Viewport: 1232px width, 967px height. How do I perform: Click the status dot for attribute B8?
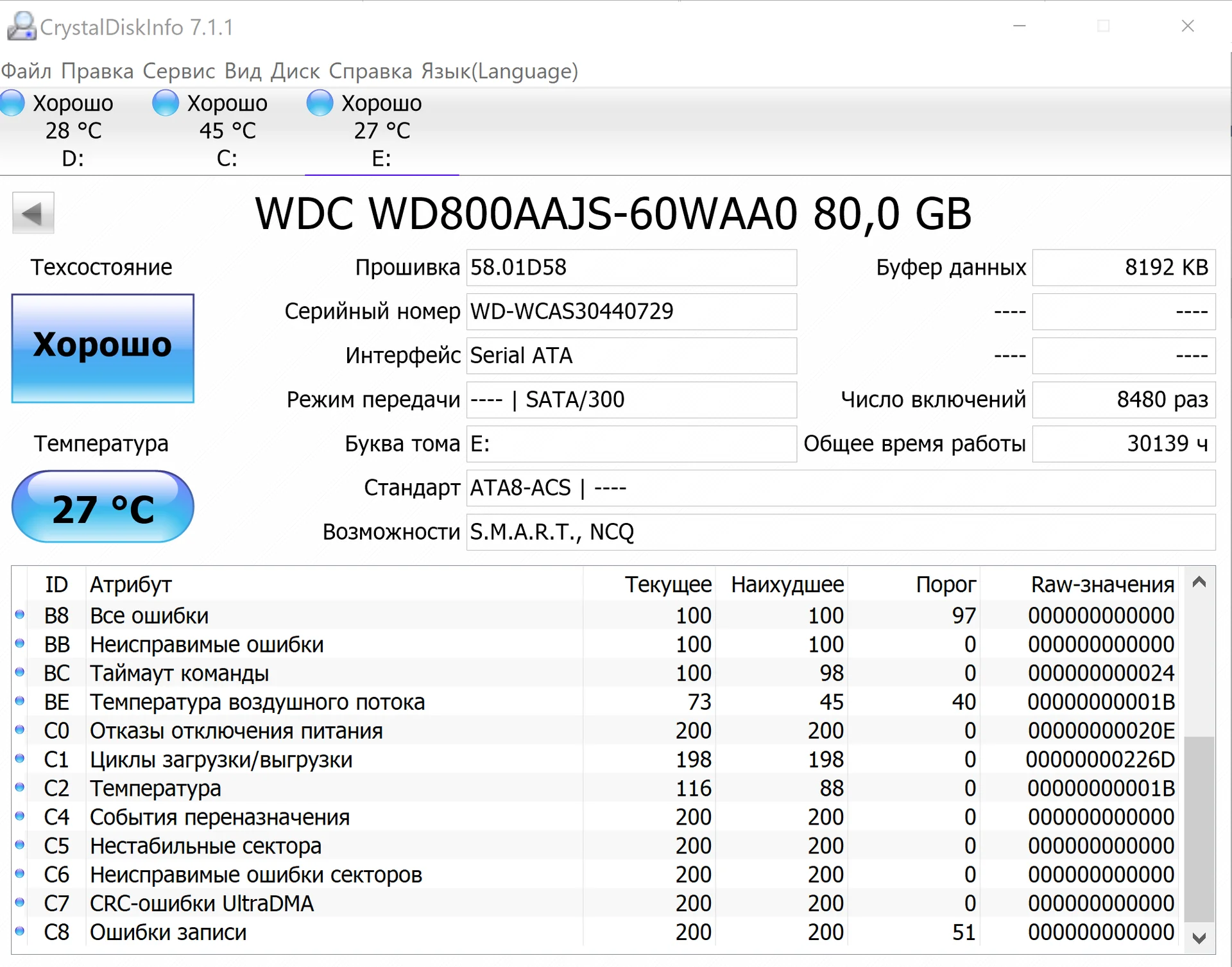point(20,615)
